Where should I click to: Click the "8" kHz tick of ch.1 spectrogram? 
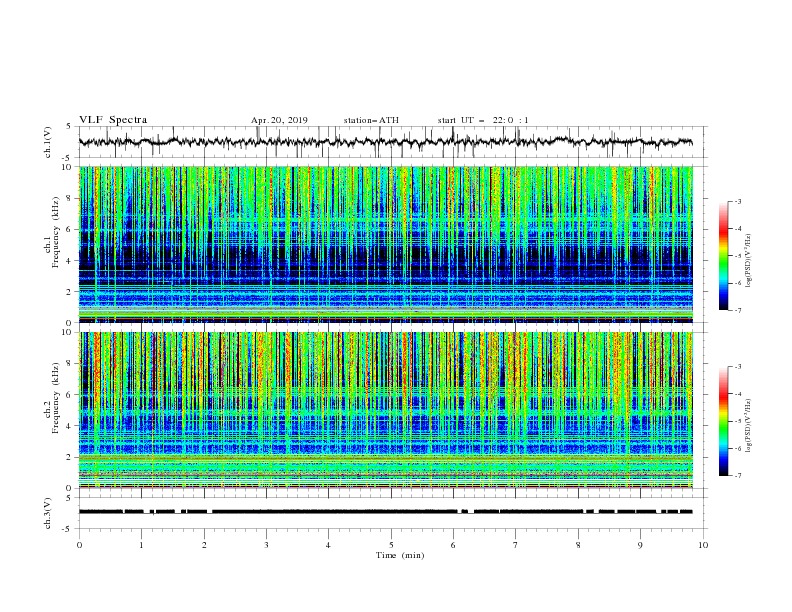(x=69, y=198)
